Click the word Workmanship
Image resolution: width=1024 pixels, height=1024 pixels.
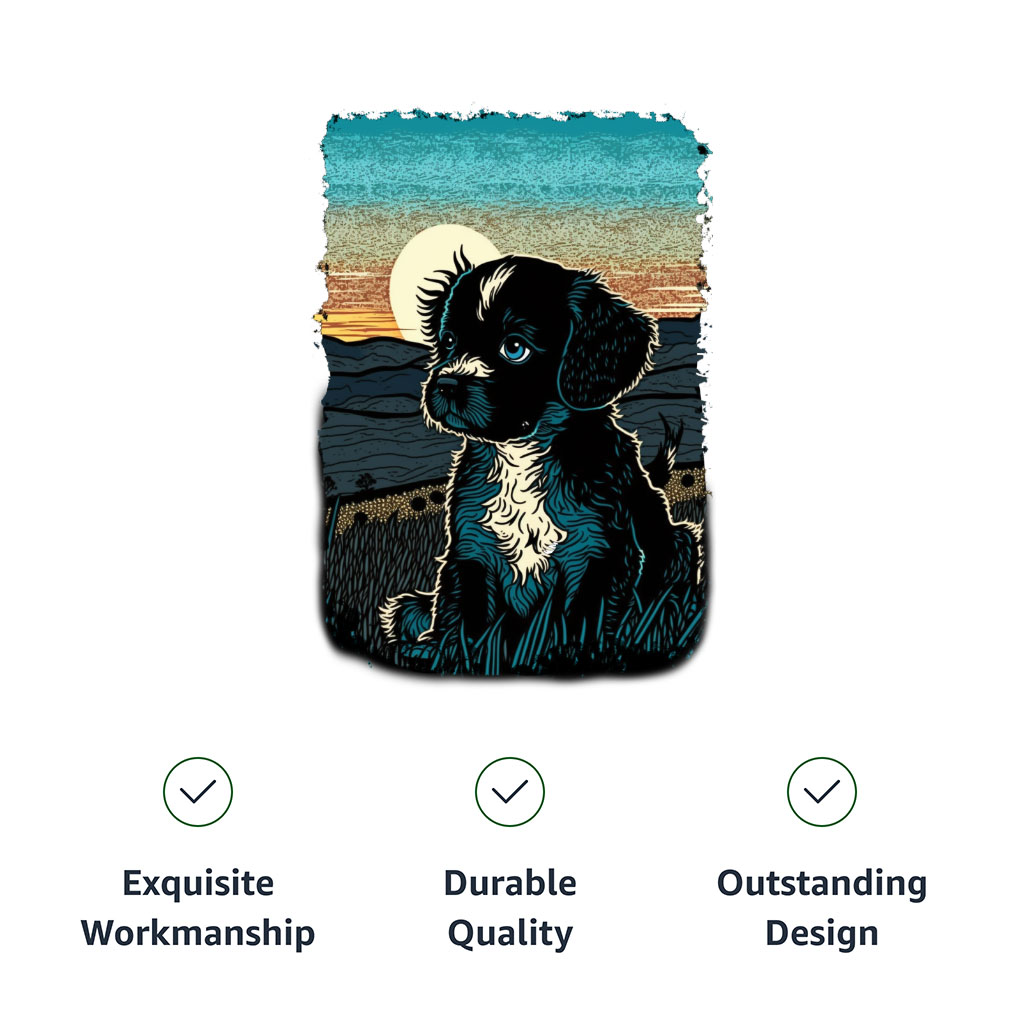[x=198, y=933]
